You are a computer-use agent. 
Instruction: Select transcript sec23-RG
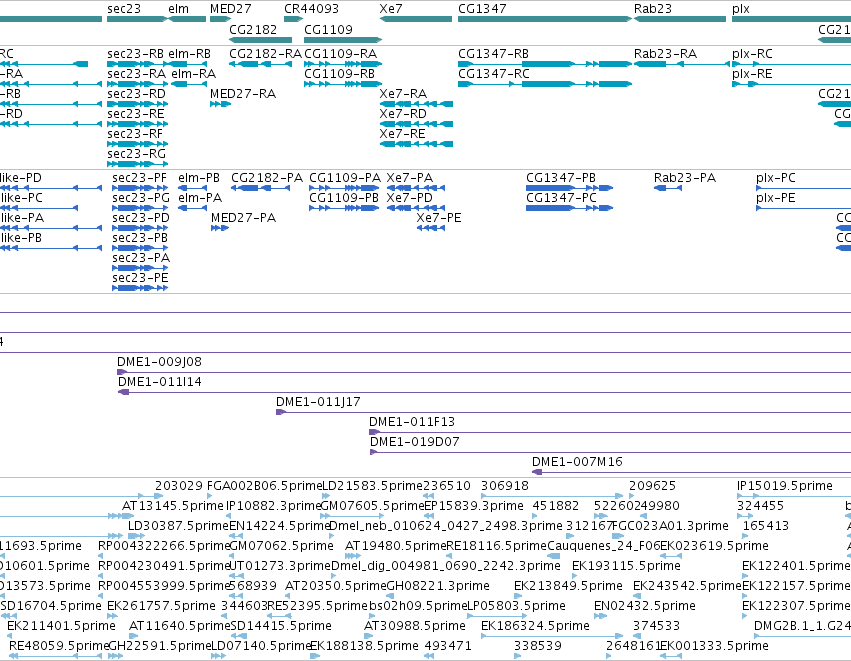[x=137, y=164]
